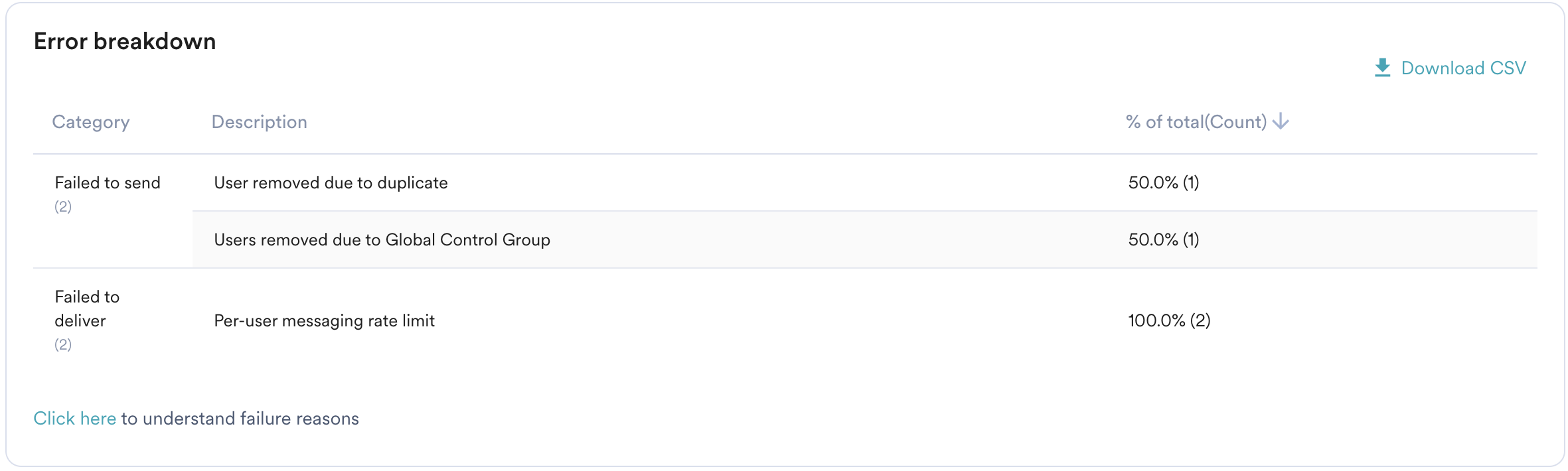Click the 100.0% (2) value cell
Viewport: 1568px width, 471px height.
1170,321
